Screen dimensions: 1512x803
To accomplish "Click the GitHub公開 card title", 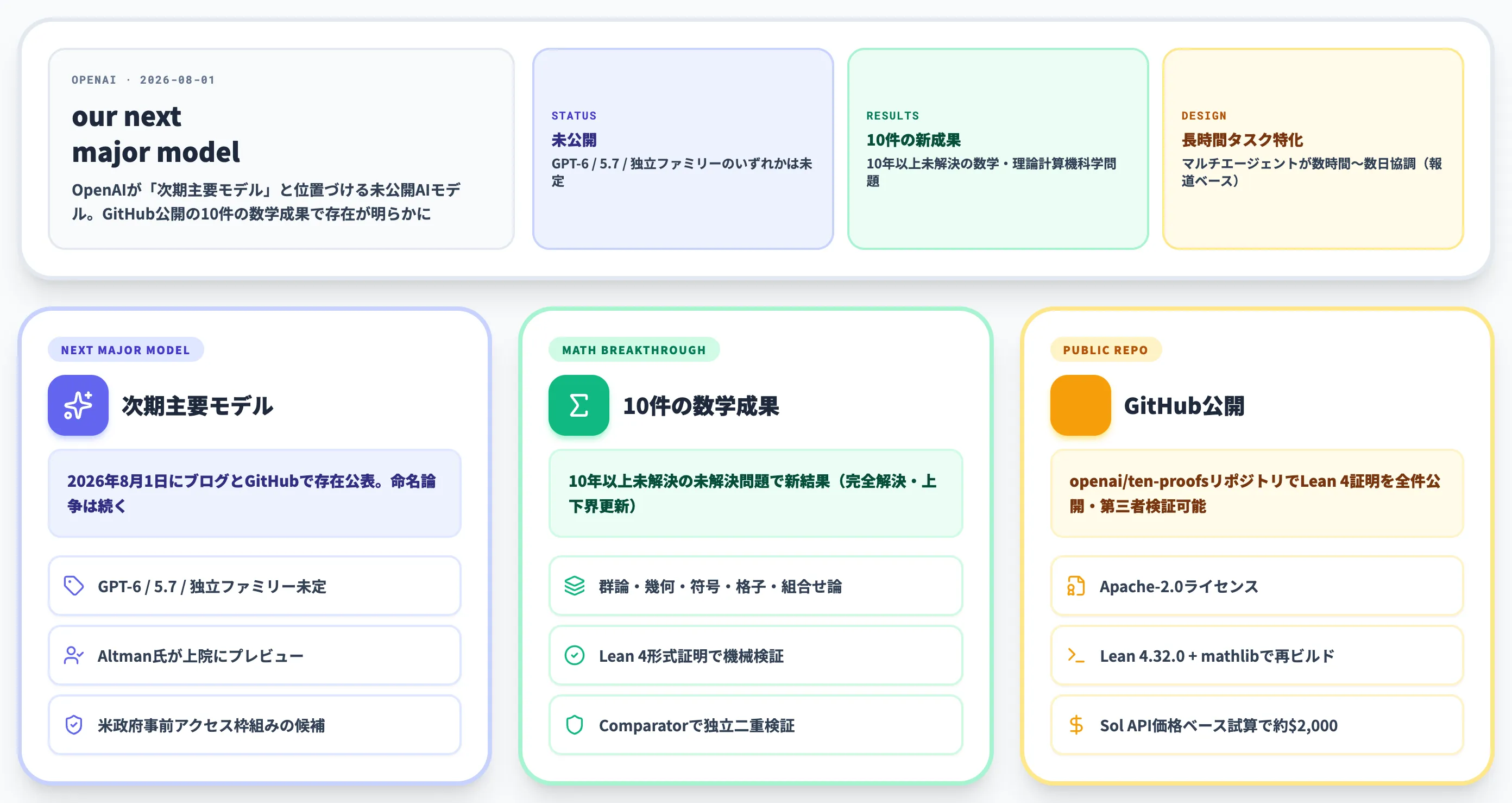I will point(1184,406).
